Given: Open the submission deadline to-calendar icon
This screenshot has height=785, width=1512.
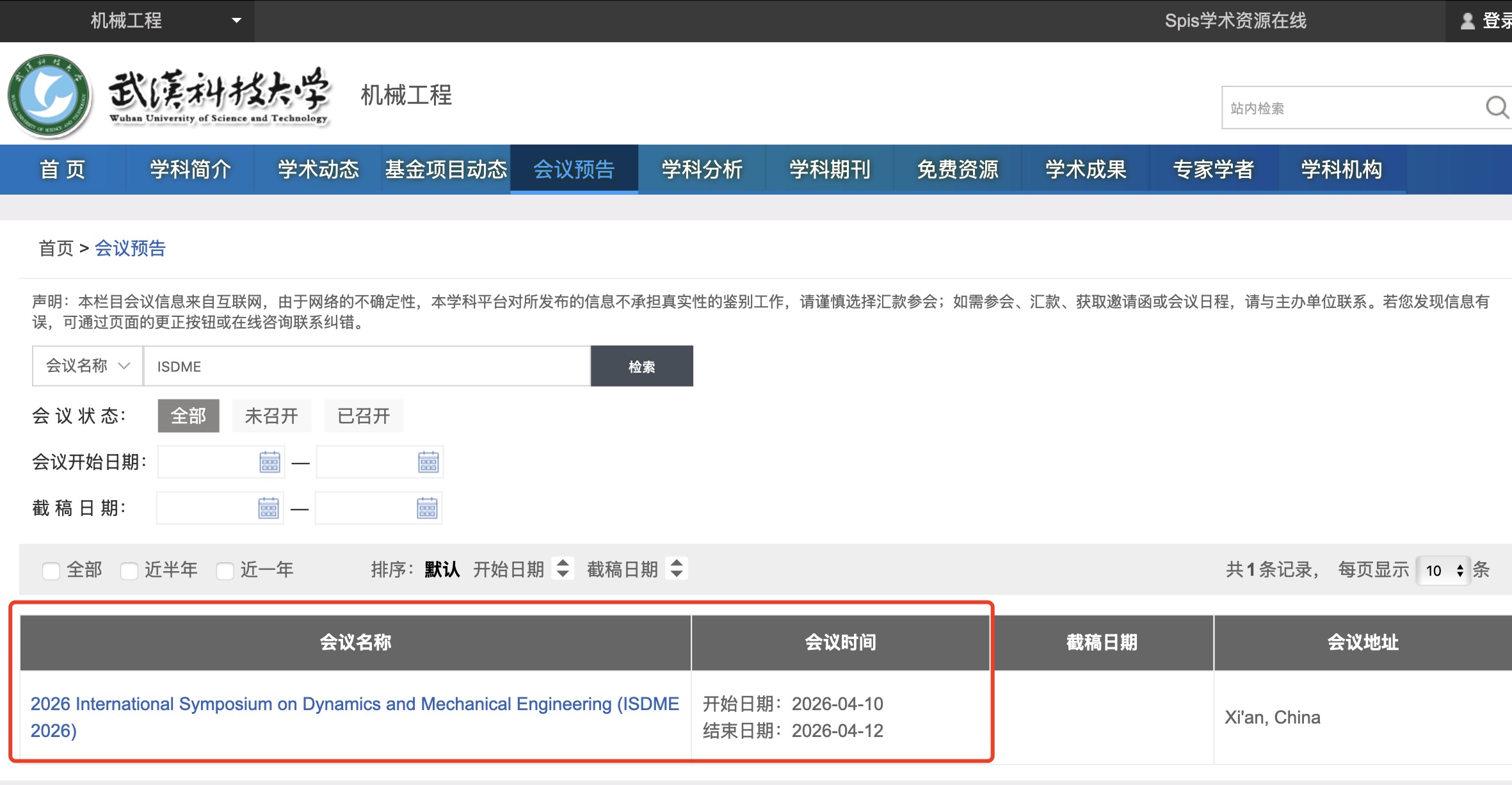Looking at the screenshot, I should pos(426,508).
